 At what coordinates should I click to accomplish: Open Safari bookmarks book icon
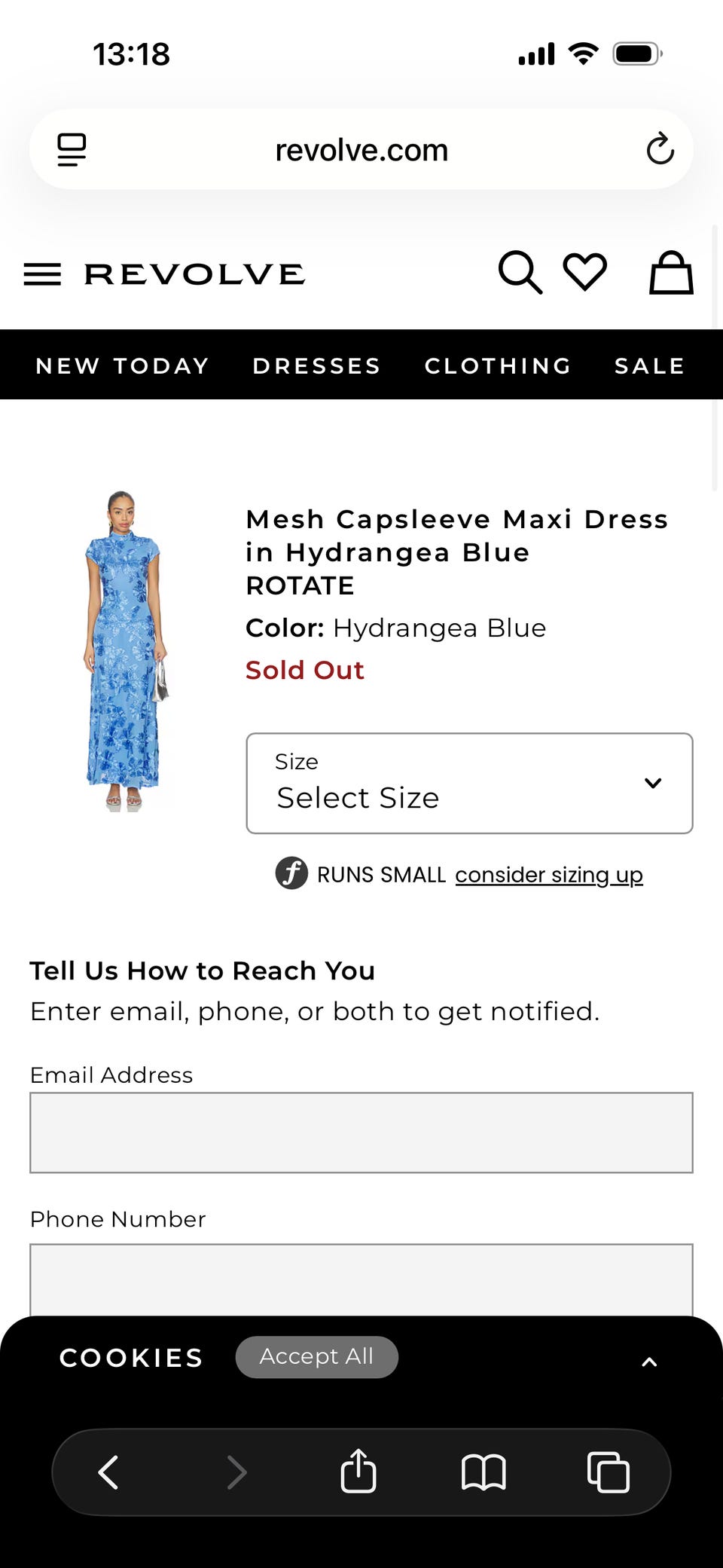(x=484, y=1472)
